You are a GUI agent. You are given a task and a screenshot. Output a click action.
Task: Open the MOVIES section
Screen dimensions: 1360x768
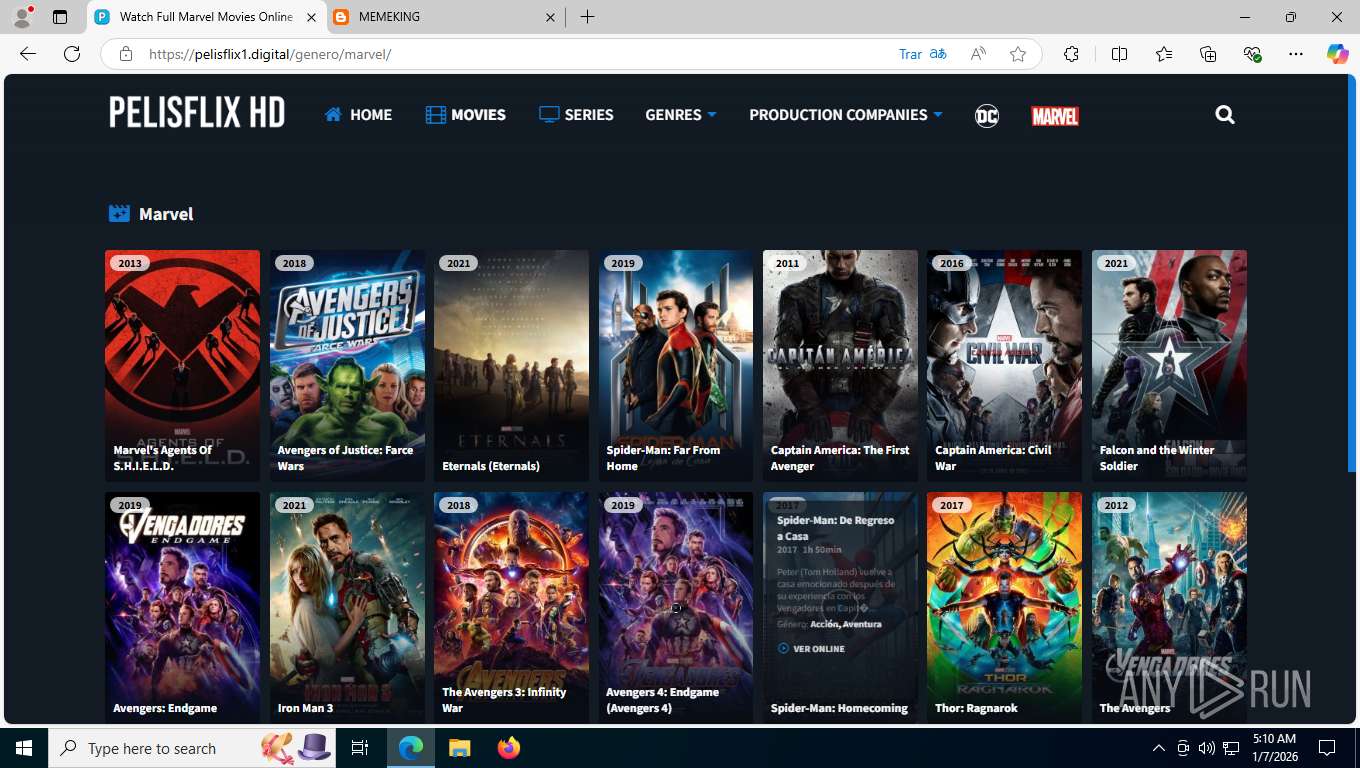[466, 115]
